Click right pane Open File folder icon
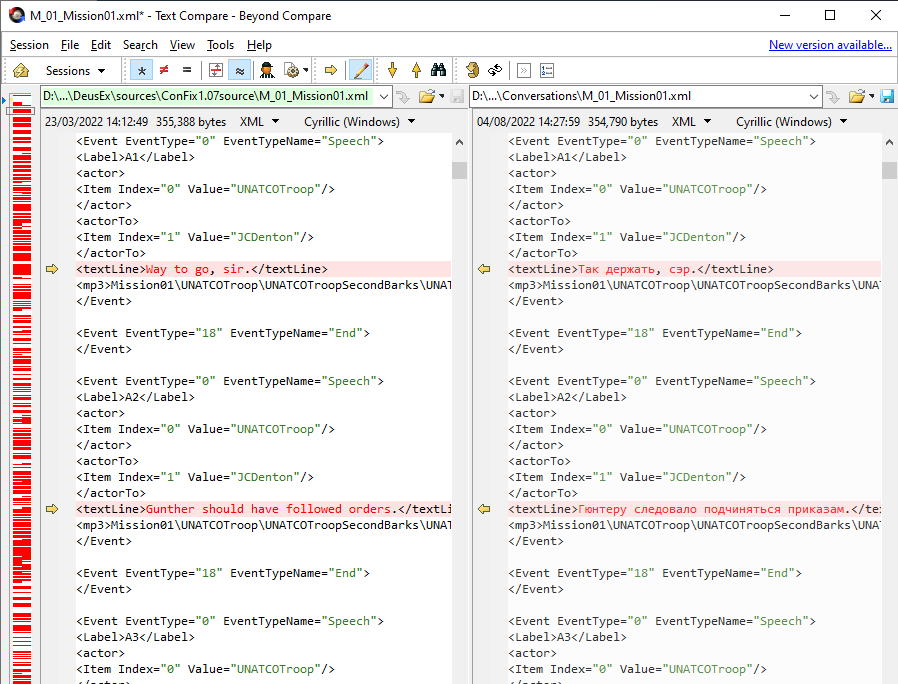 (x=857, y=96)
